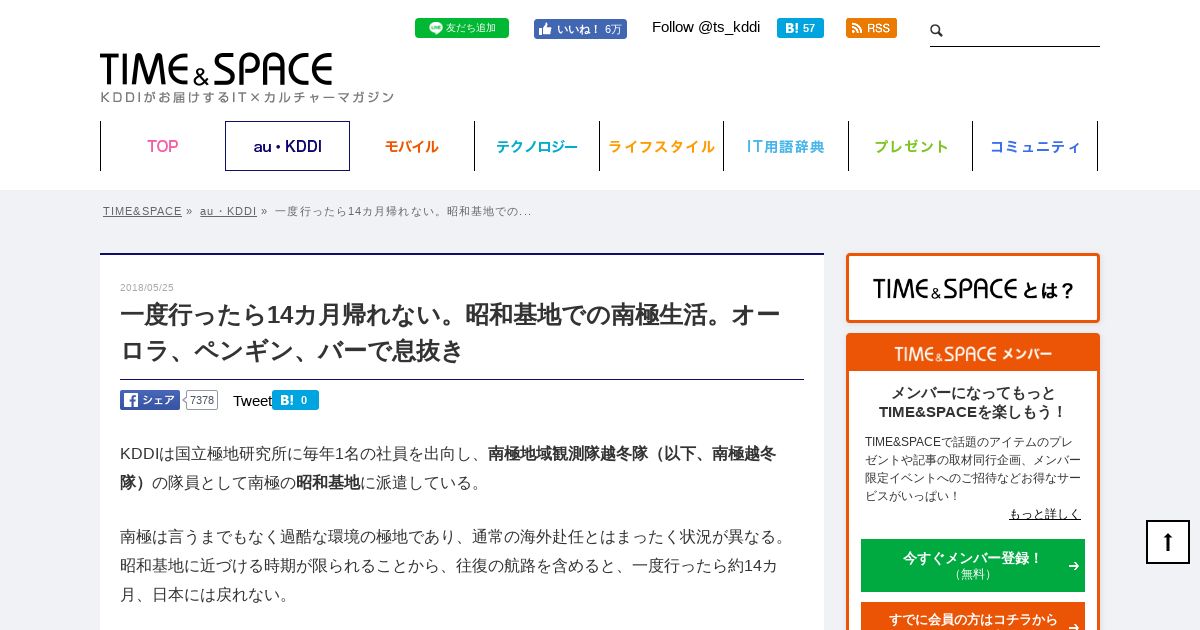This screenshot has height=630, width=1200.
Task: Click the article Hatena bookmark 0 button
Action: pos(295,400)
